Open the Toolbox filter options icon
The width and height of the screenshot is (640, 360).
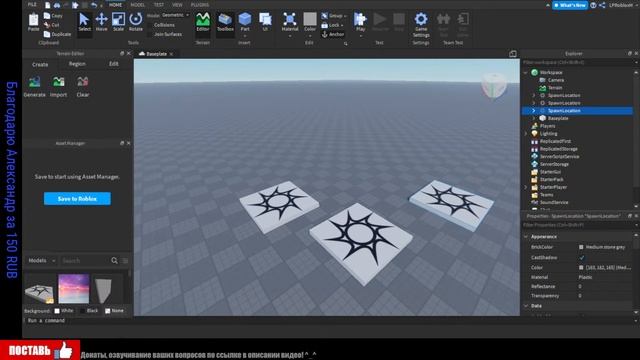click(125, 260)
